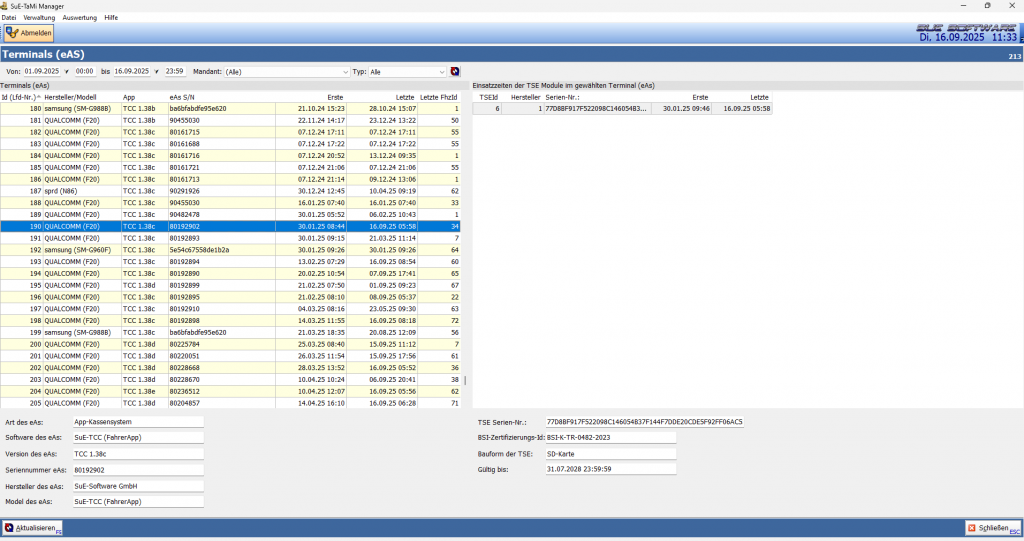The height and width of the screenshot is (541, 1024).
Task: Click the TSE Serien-Nr. text field
Action: tap(644, 422)
